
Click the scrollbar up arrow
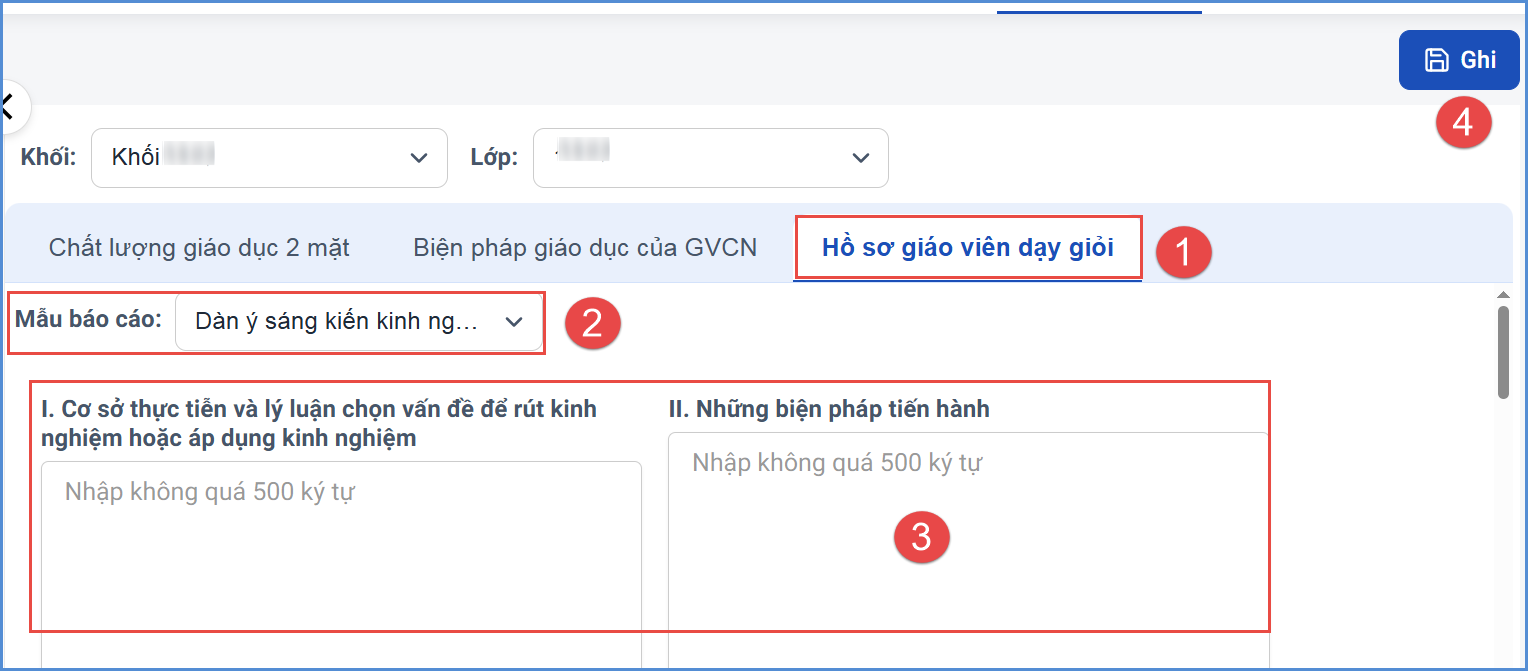click(x=1503, y=294)
